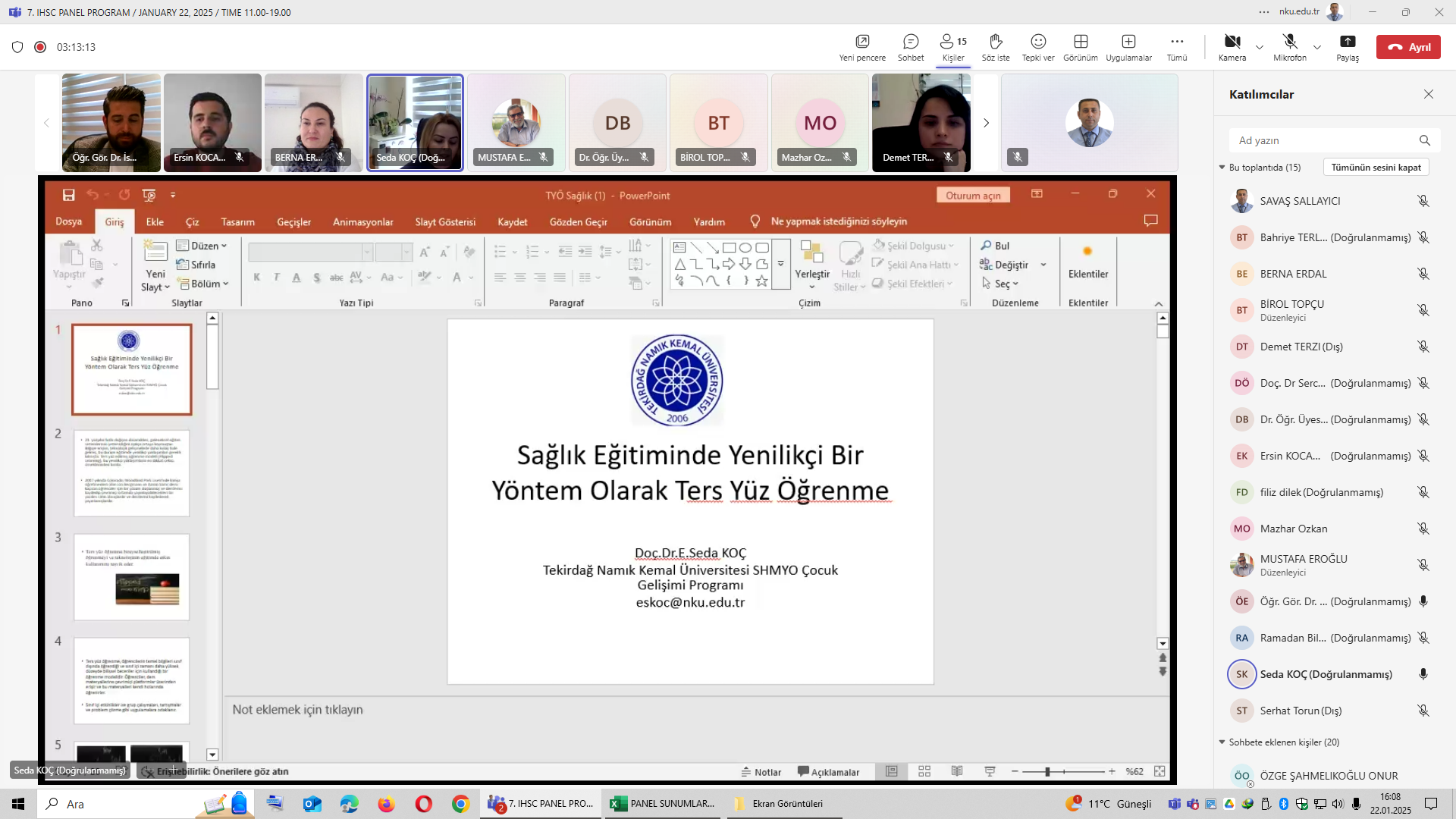Open Slayt Gösterisi tab in PowerPoint
Screen dimensions: 1456x819
tap(445, 221)
